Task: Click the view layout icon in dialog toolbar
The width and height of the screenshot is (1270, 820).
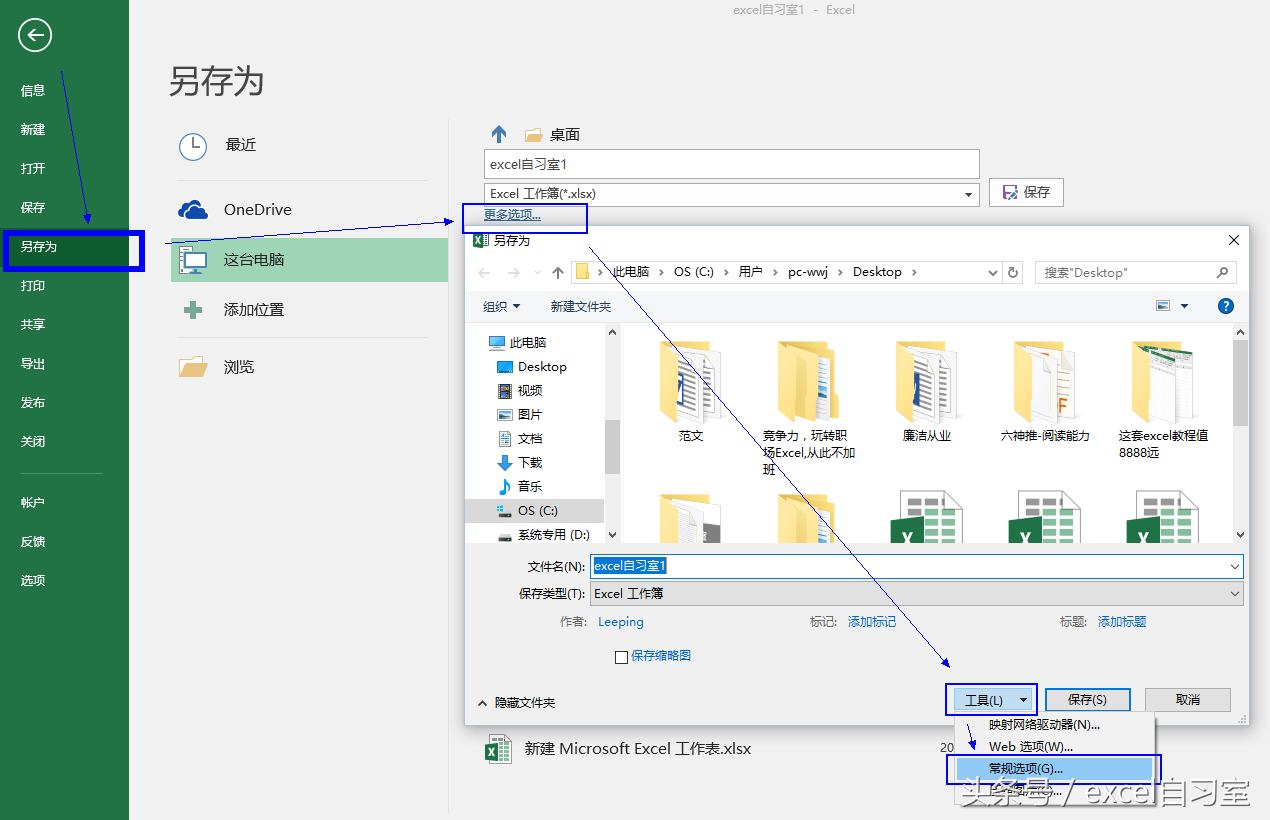Action: [1163, 306]
